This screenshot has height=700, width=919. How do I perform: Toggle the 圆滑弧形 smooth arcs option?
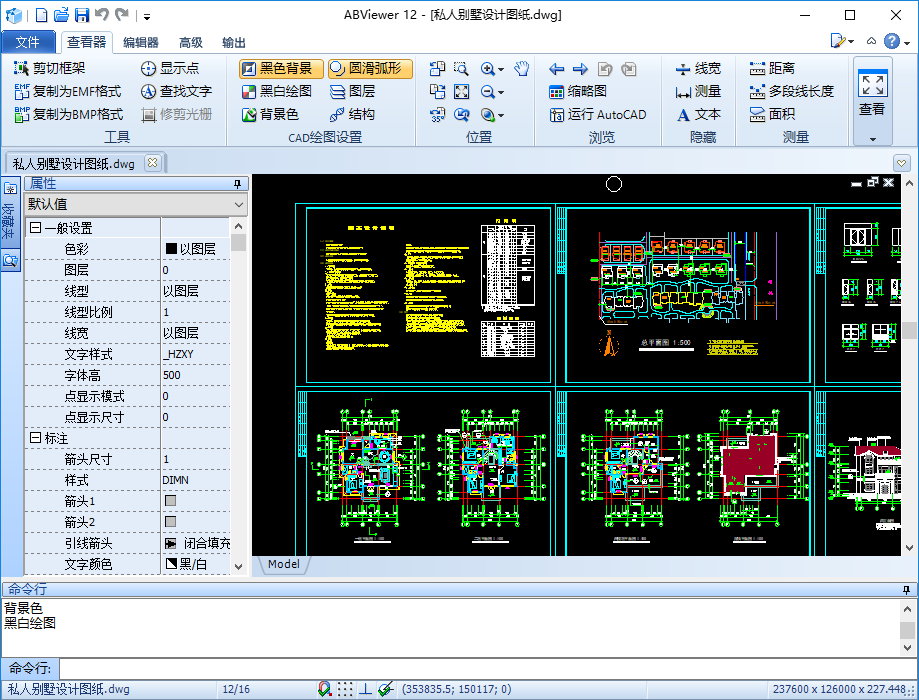[366, 68]
